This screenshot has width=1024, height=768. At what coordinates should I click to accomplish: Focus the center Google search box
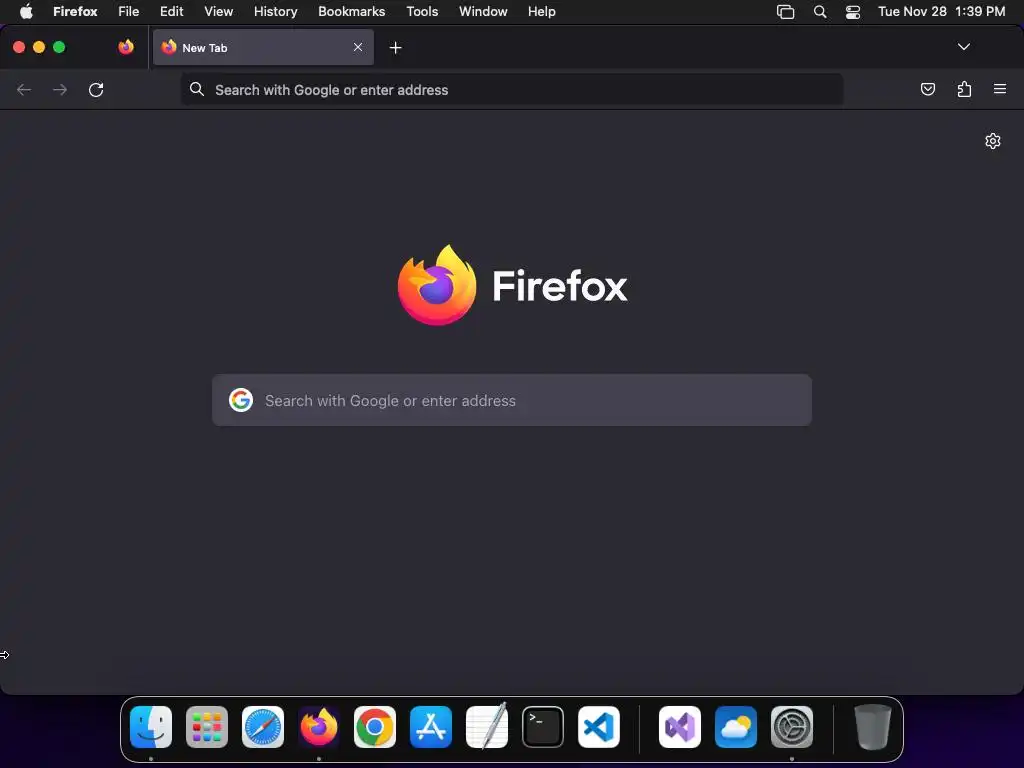point(512,400)
